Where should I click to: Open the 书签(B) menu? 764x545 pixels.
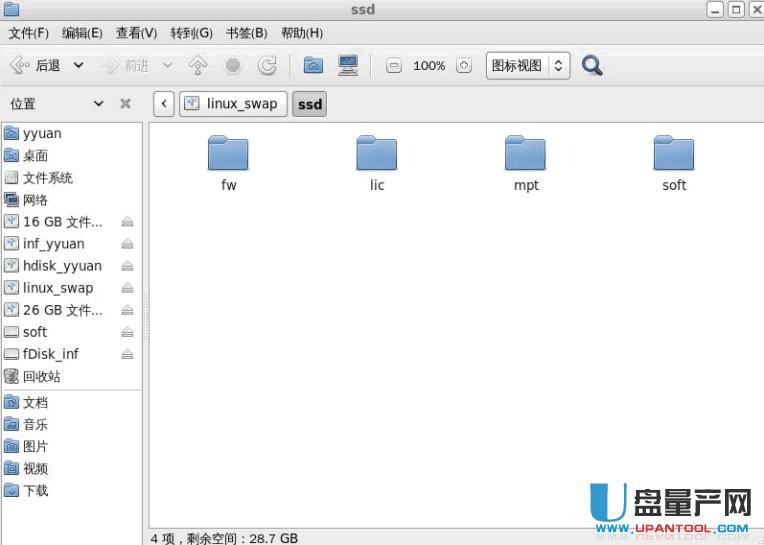coord(246,33)
